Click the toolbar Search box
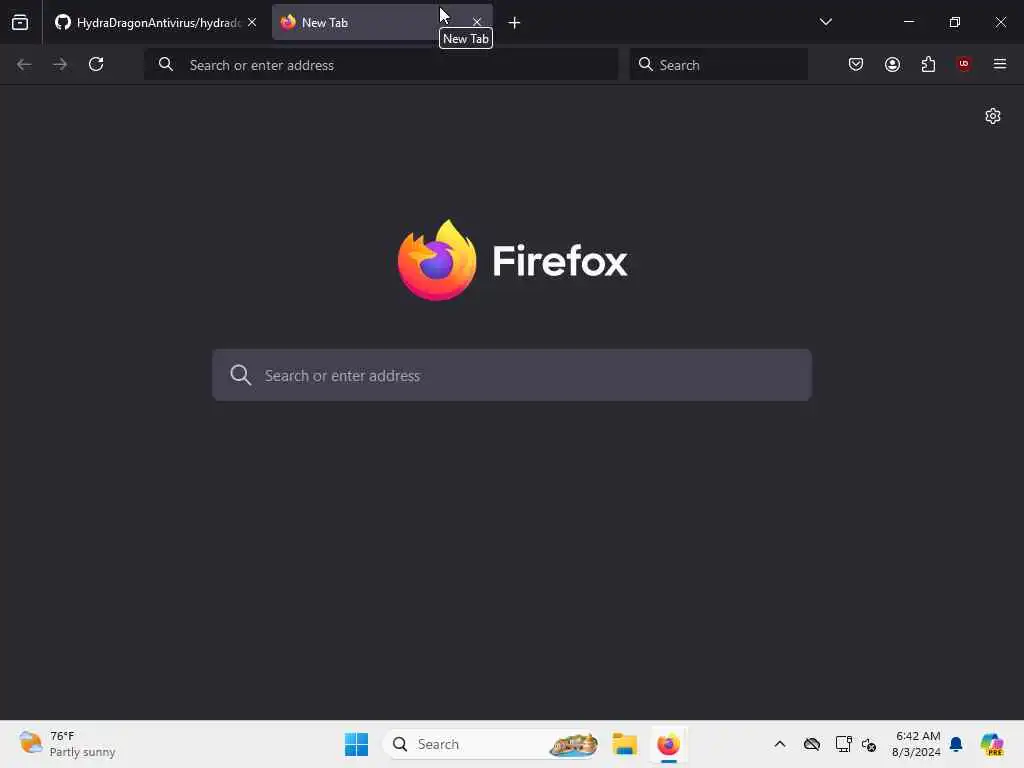The width and height of the screenshot is (1024, 768). tap(718, 65)
